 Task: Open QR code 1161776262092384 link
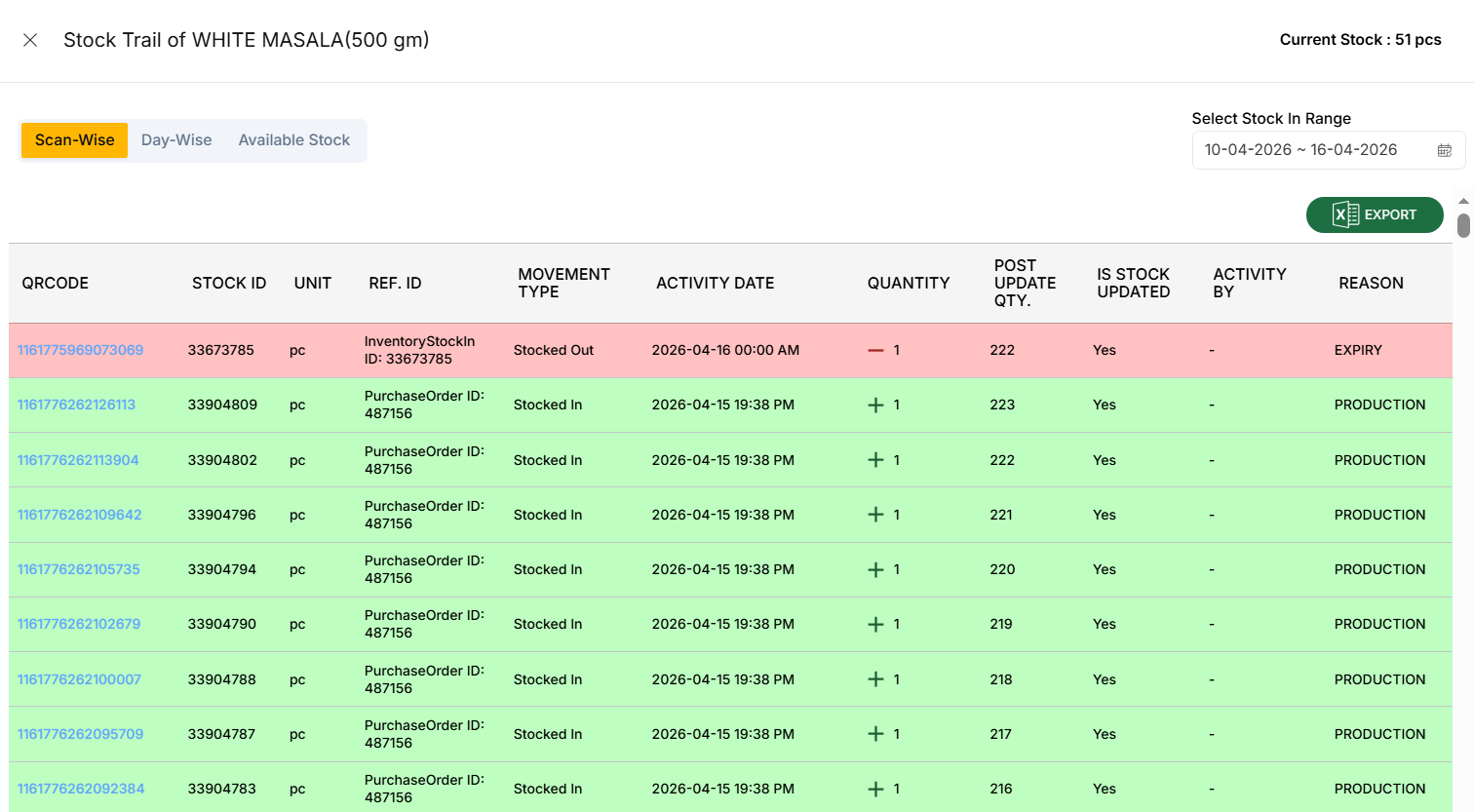pyautogui.click(x=81, y=789)
